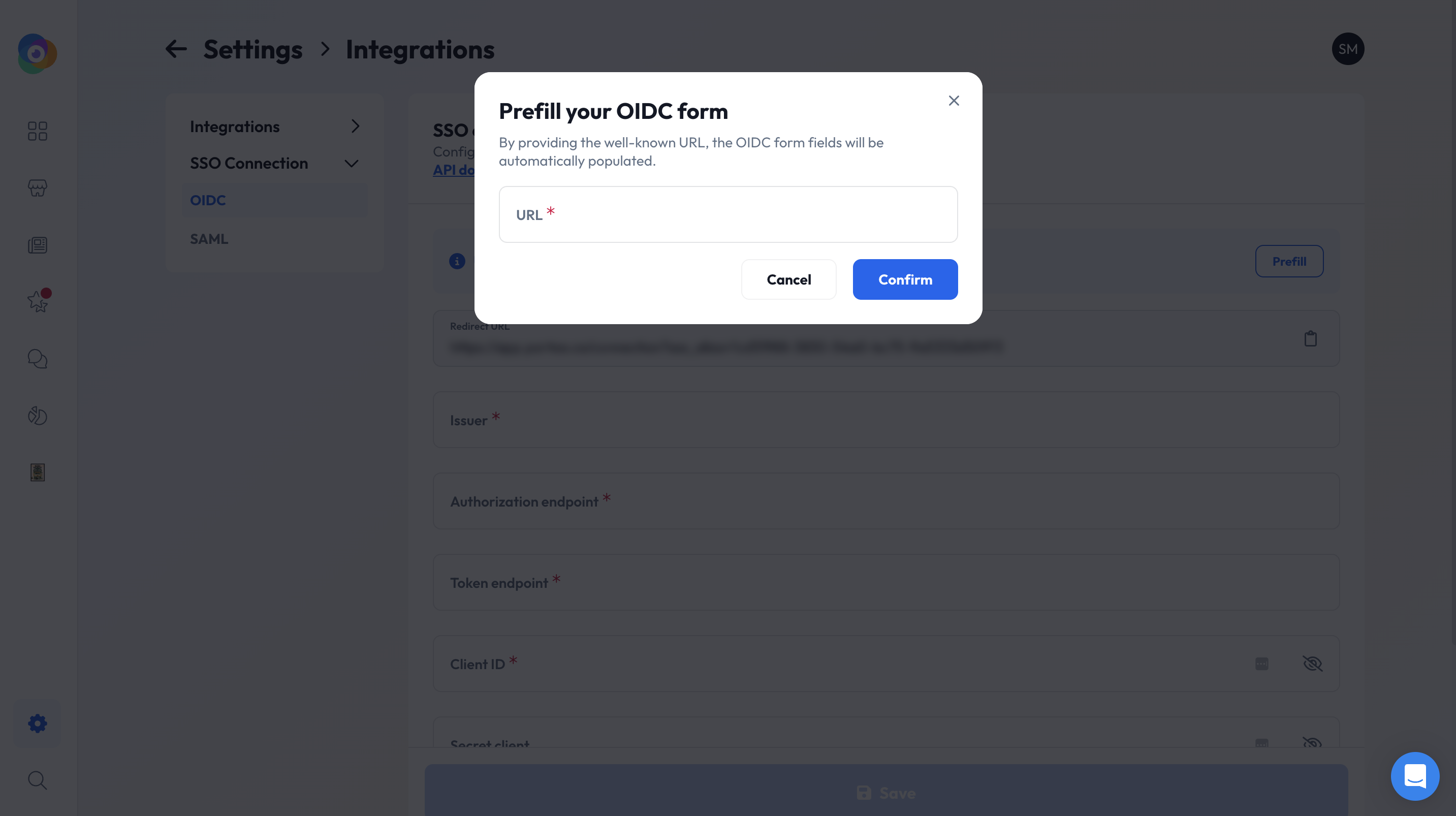This screenshot has height=816, width=1456.
Task: Close the Prefill OIDC dialog
Action: pyautogui.click(x=954, y=100)
